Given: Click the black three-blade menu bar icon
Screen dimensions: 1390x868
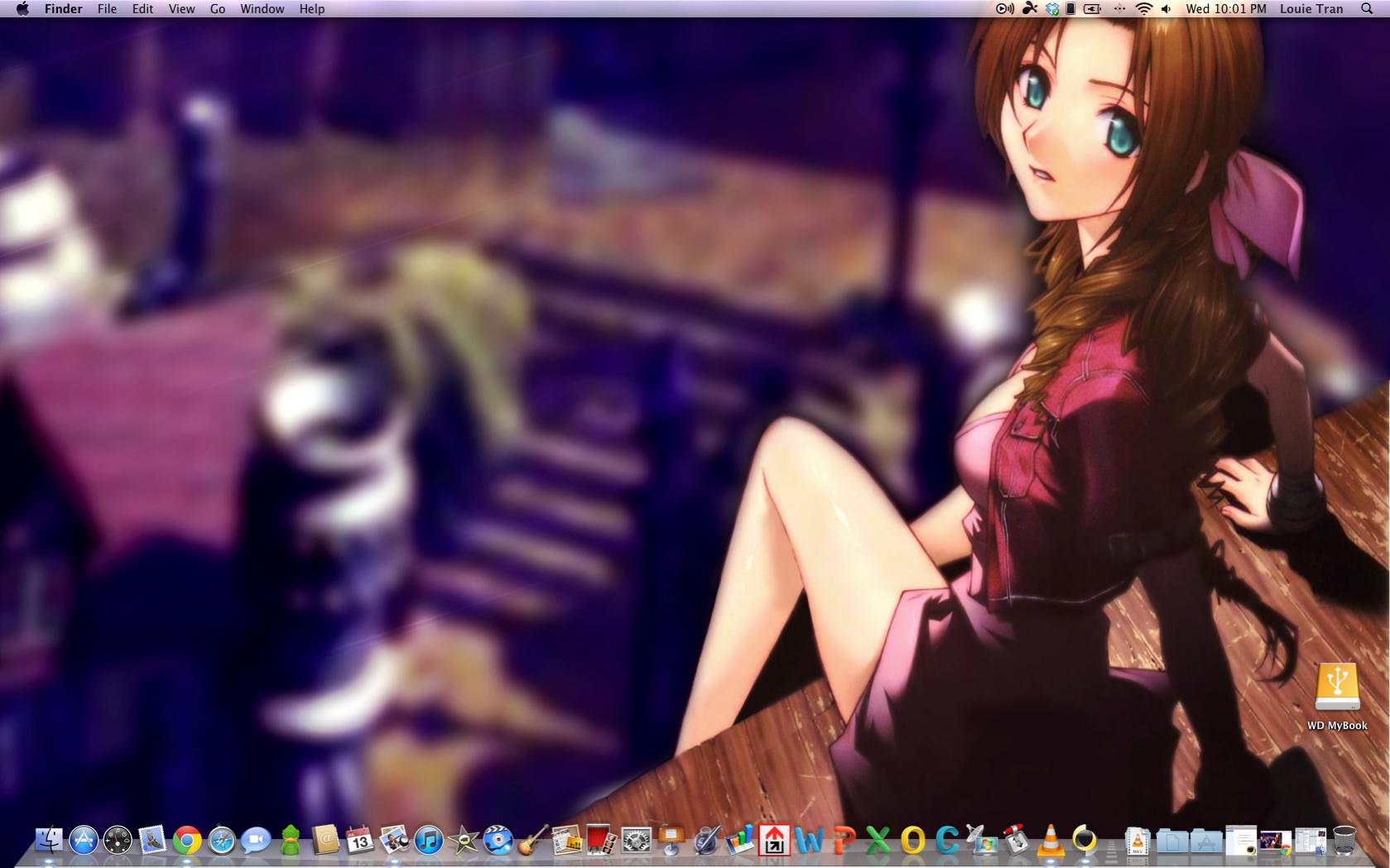Looking at the screenshot, I should tap(1030, 9).
